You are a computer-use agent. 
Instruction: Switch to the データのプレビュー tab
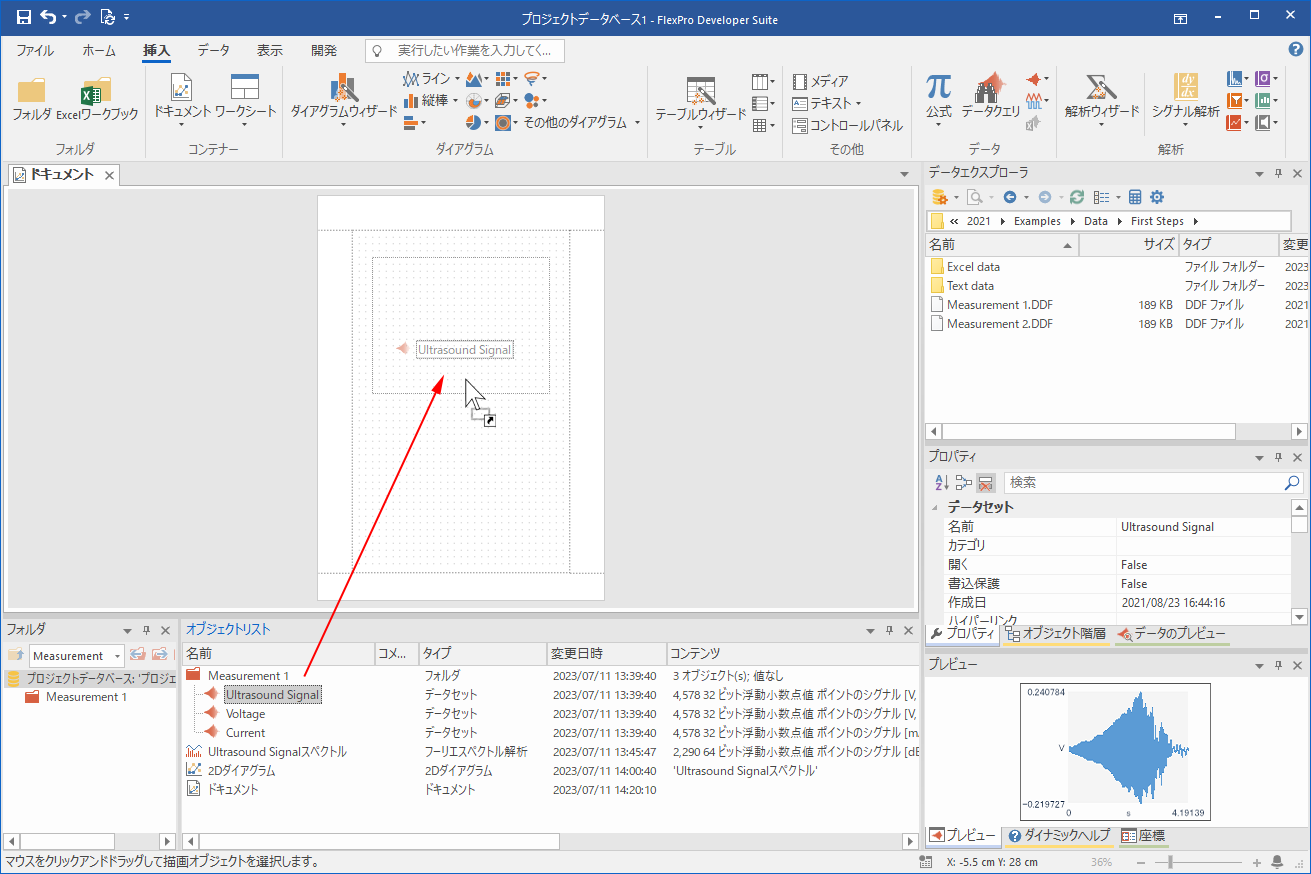tap(1170, 633)
